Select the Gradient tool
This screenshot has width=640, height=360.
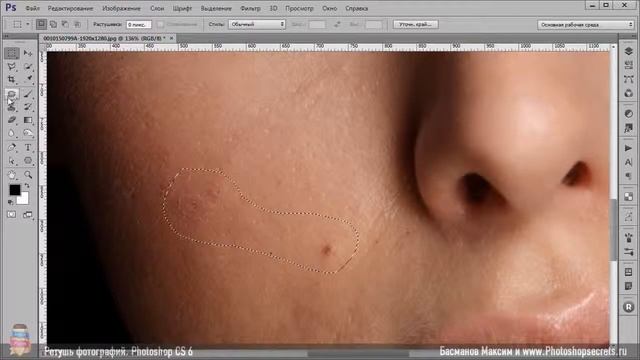tap(28, 120)
